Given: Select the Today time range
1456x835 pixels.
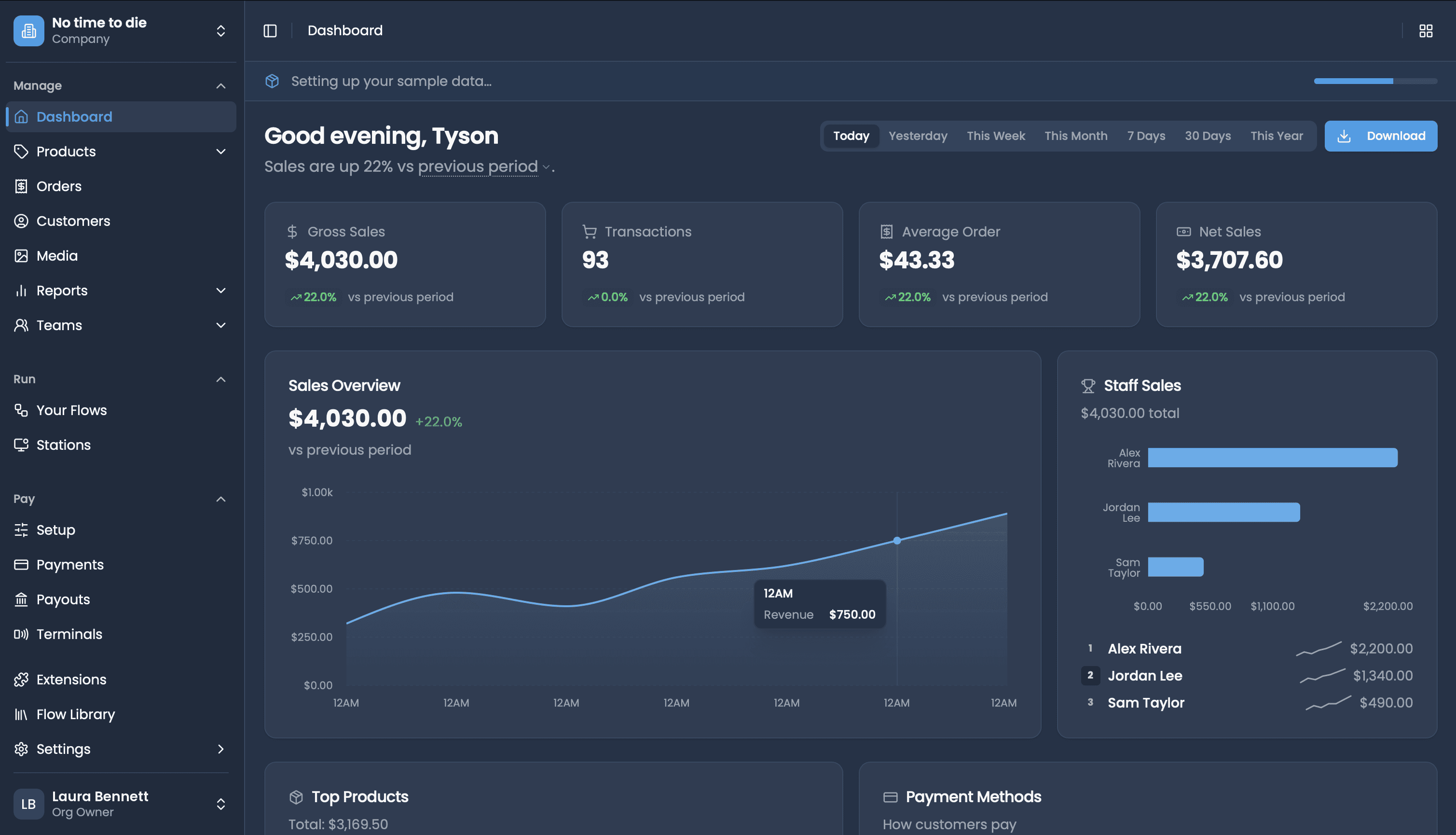Looking at the screenshot, I should coord(851,136).
